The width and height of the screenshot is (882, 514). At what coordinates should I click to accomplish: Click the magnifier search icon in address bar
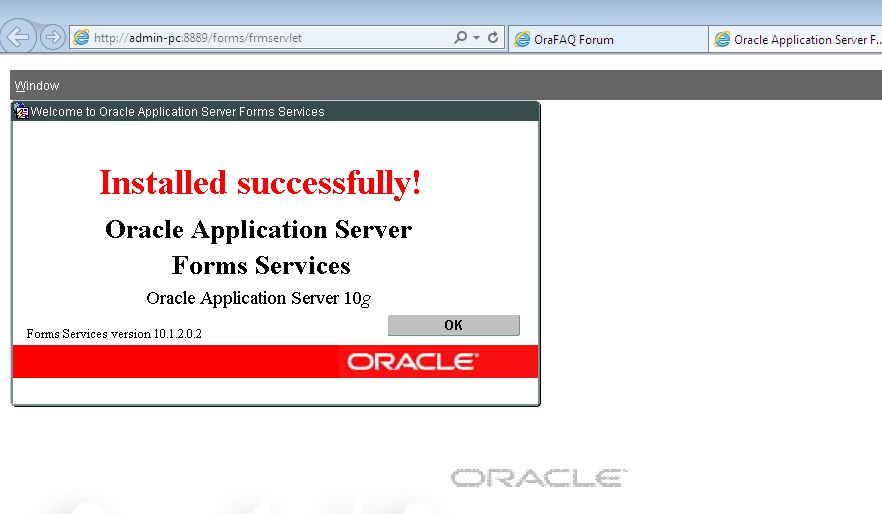click(460, 38)
